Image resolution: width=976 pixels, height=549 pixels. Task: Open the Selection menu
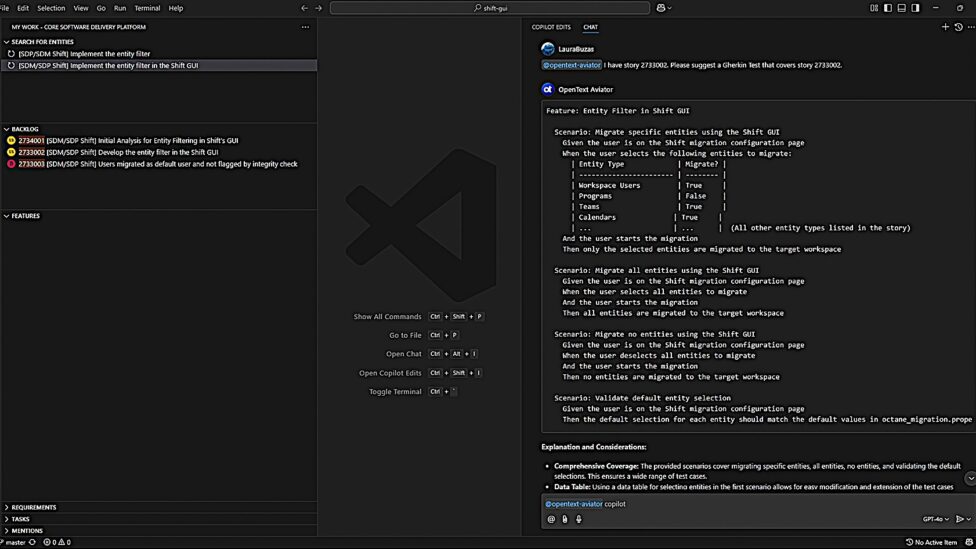tap(51, 8)
